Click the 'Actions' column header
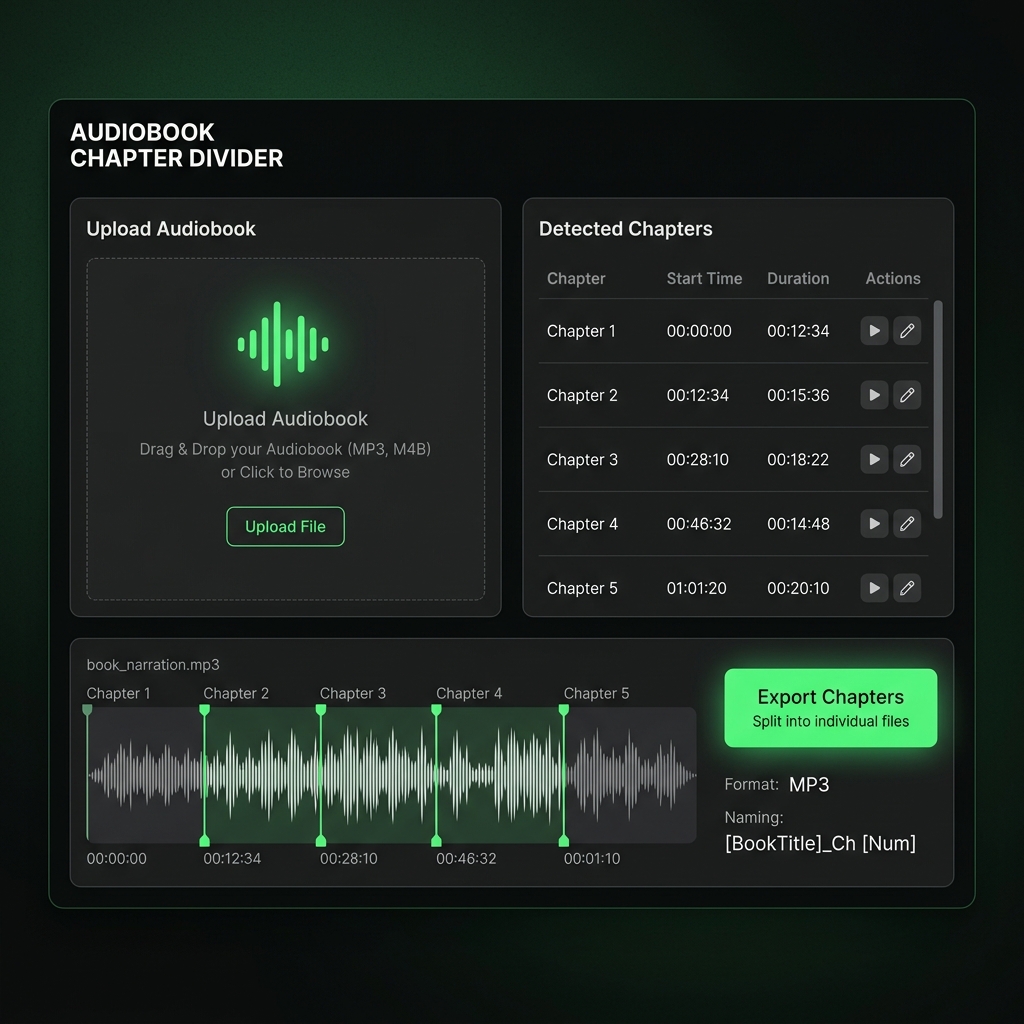Viewport: 1024px width, 1024px height. [893, 279]
